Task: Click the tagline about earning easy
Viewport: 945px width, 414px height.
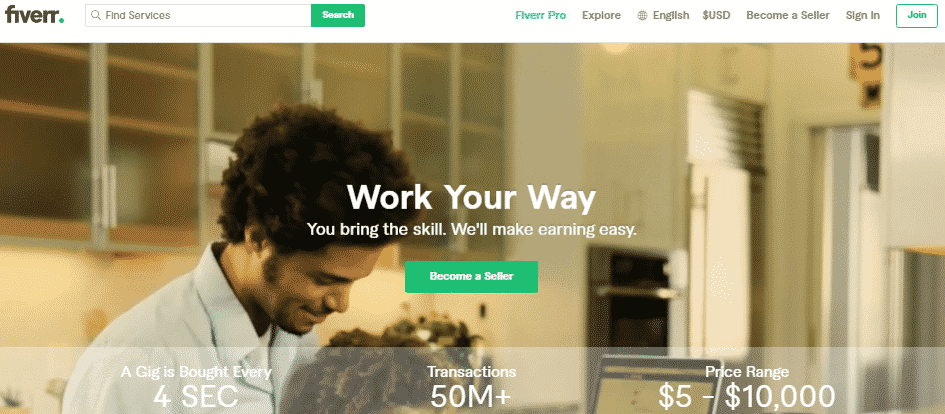Action: 471,230
